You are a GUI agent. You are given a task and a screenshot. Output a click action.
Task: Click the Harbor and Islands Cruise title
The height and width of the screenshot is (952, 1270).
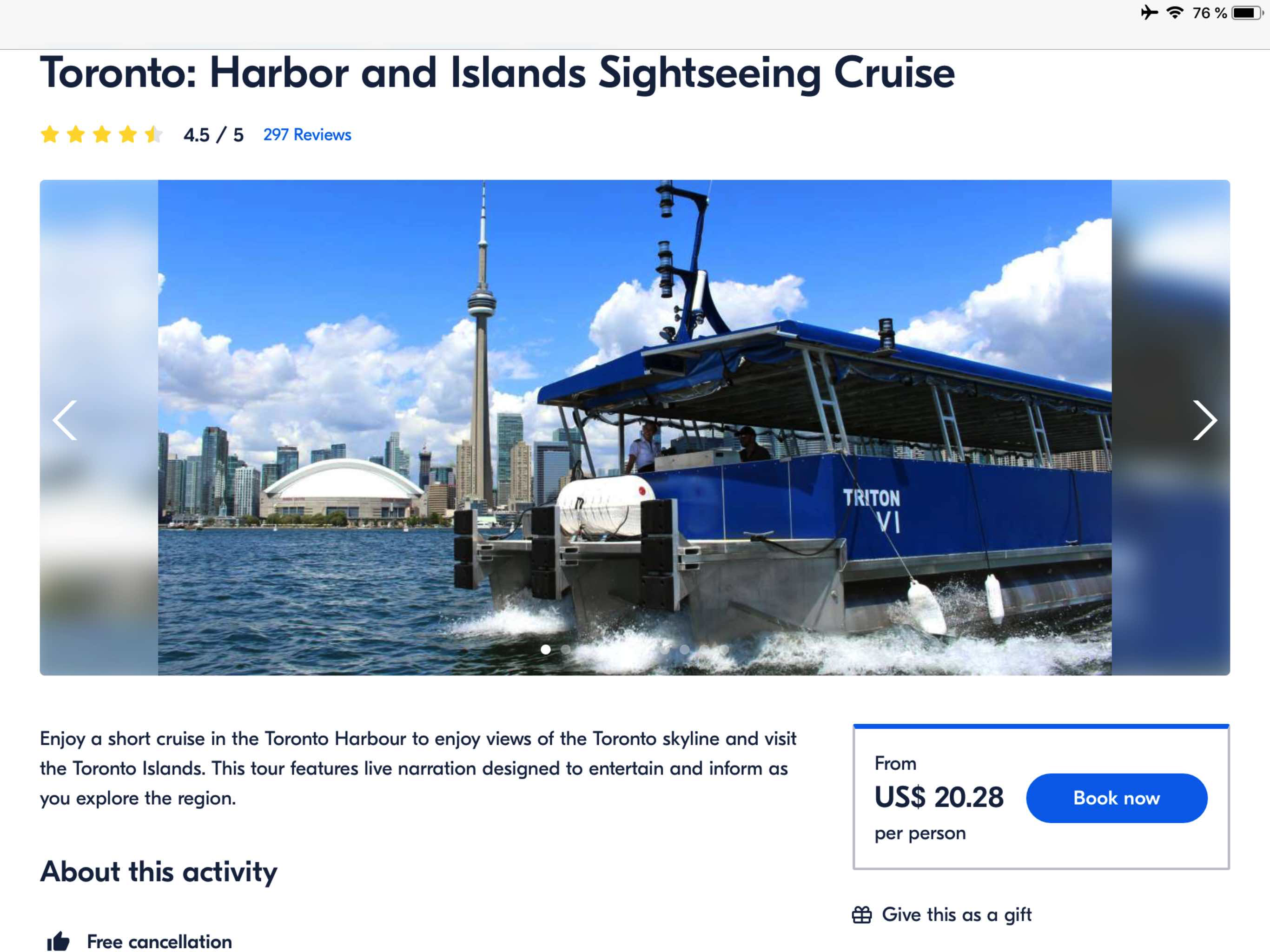tap(496, 73)
